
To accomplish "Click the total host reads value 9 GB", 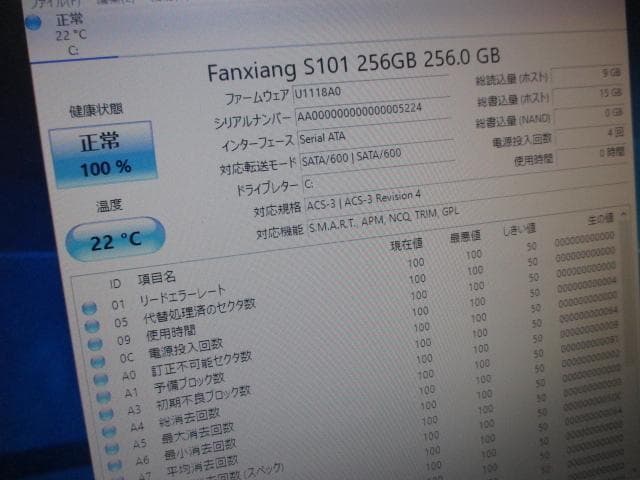I will (x=586, y=75).
